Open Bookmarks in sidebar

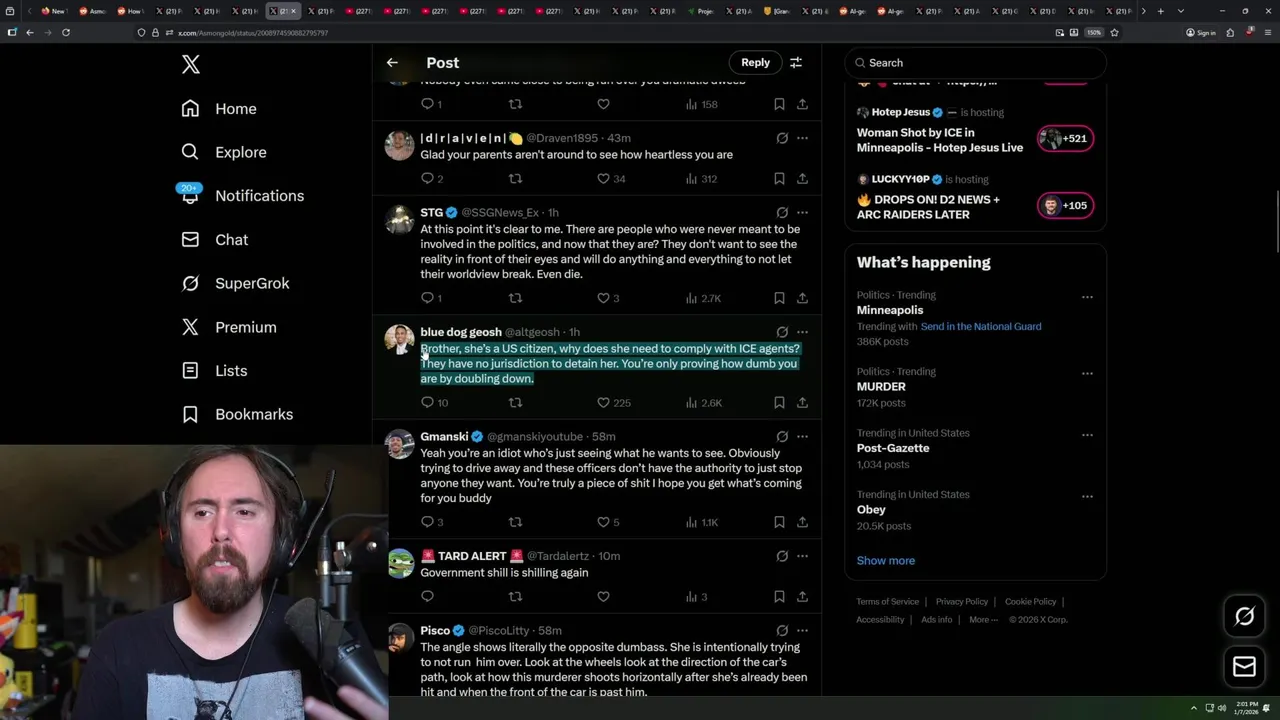[x=237, y=414]
